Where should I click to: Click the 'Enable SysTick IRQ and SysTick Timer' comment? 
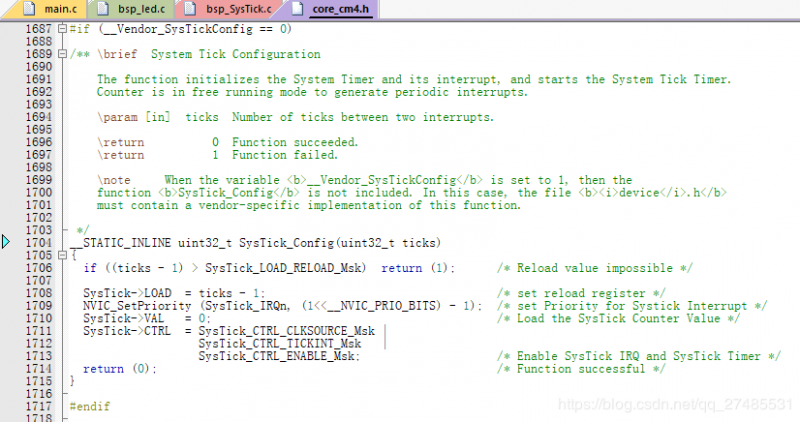639,356
